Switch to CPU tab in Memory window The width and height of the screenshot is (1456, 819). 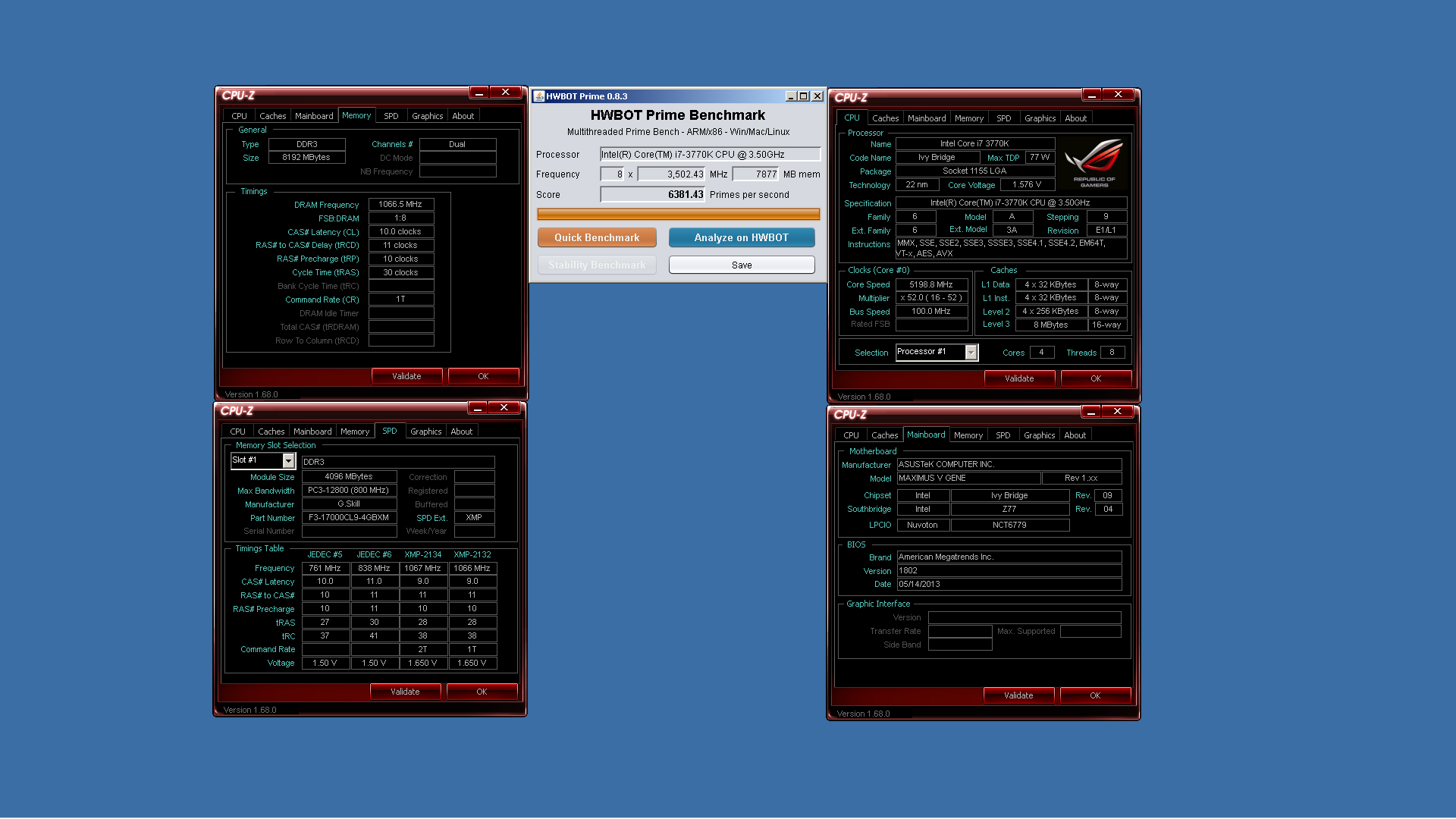point(240,116)
